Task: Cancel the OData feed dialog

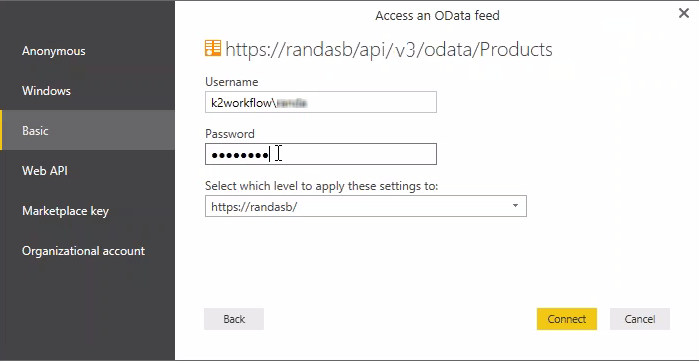Action: (640, 319)
